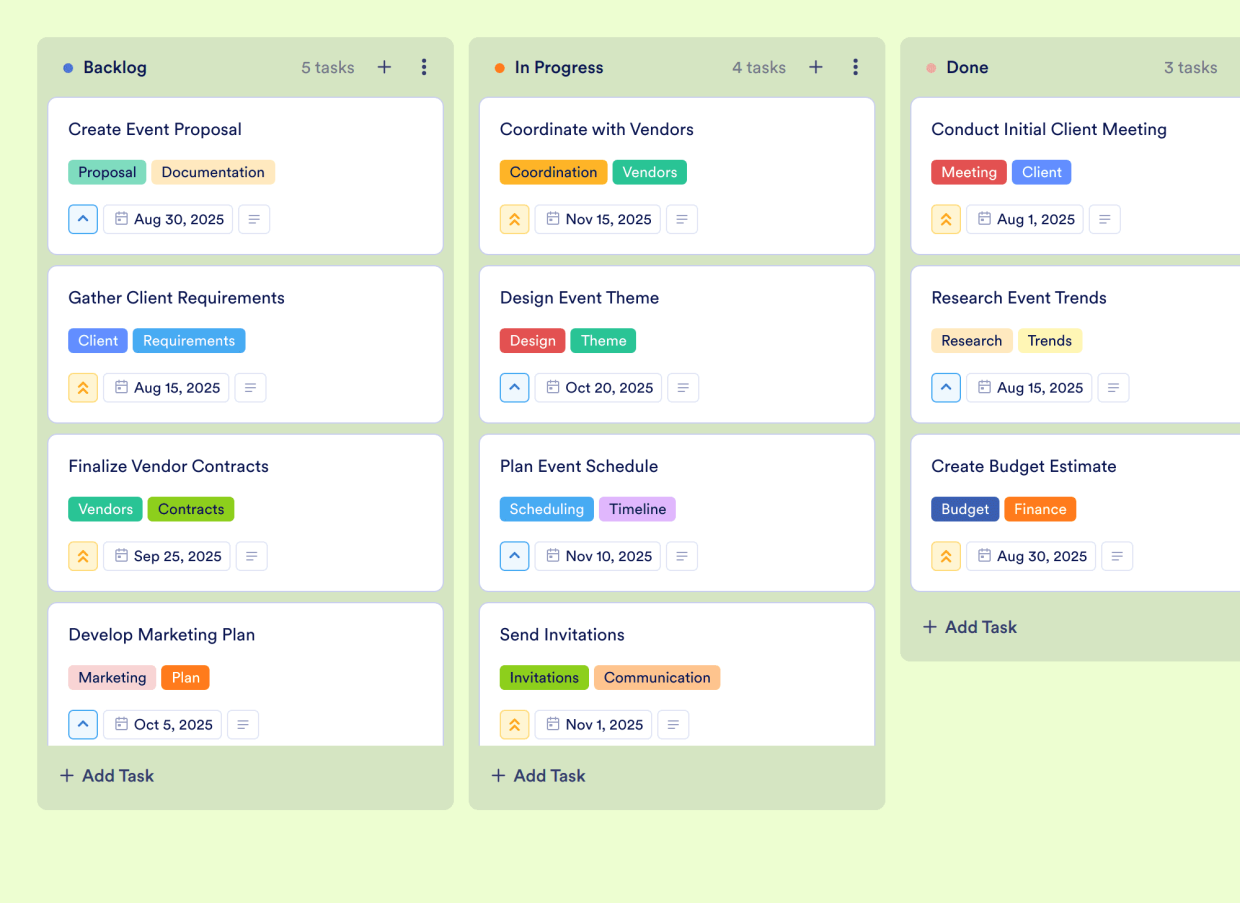1240x903 pixels.
Task: Click the Marketing tag on Develop Marketing Plan
Action: point(112,677)
